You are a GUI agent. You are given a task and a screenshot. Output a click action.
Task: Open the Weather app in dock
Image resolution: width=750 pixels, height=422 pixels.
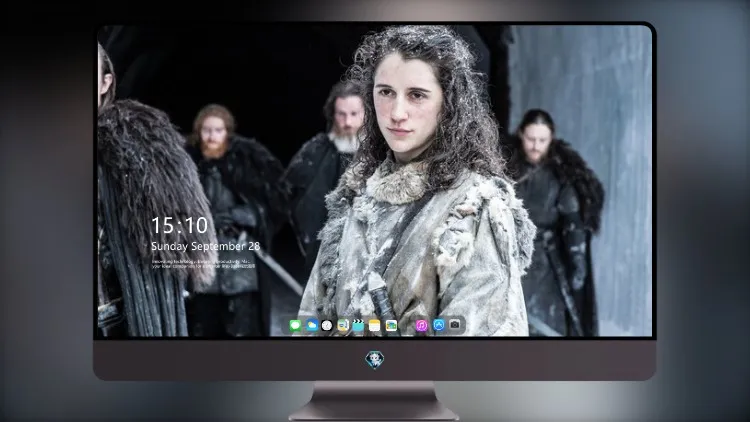pos(312,325)
